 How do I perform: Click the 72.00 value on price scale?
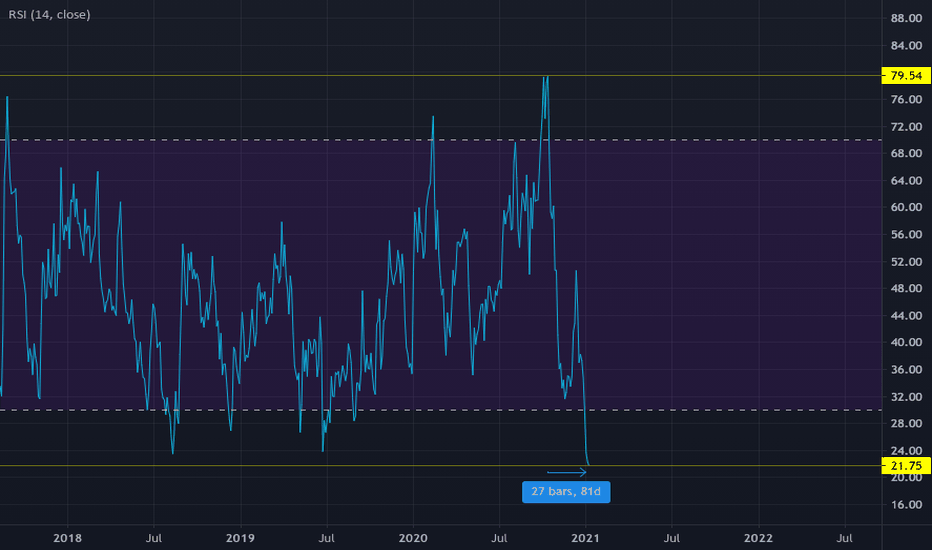[906, 127]
